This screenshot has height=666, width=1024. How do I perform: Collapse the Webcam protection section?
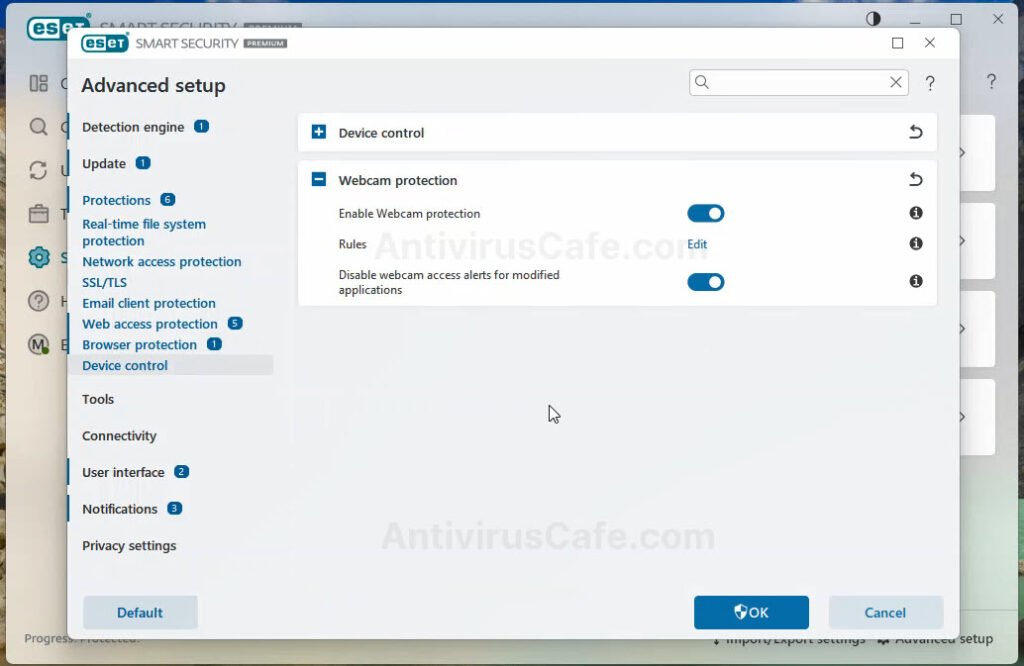[x=319, y=180]
